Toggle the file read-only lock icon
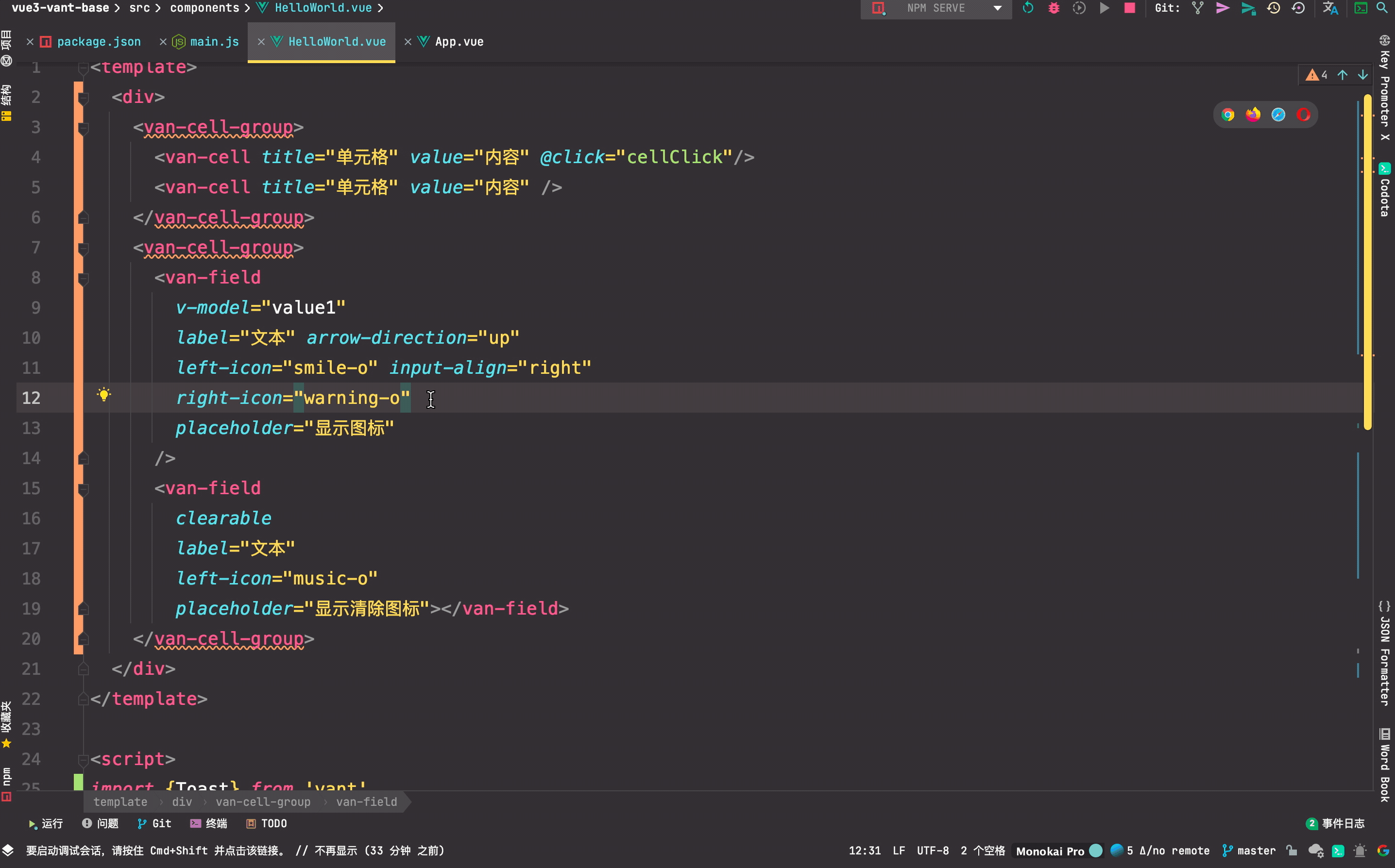Viewport: 1395px width, 868px height. tap(1292, 850)
